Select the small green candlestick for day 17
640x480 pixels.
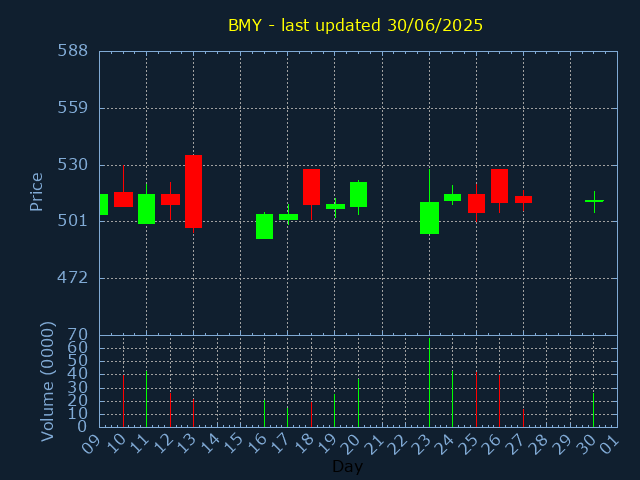click(288, 217)
